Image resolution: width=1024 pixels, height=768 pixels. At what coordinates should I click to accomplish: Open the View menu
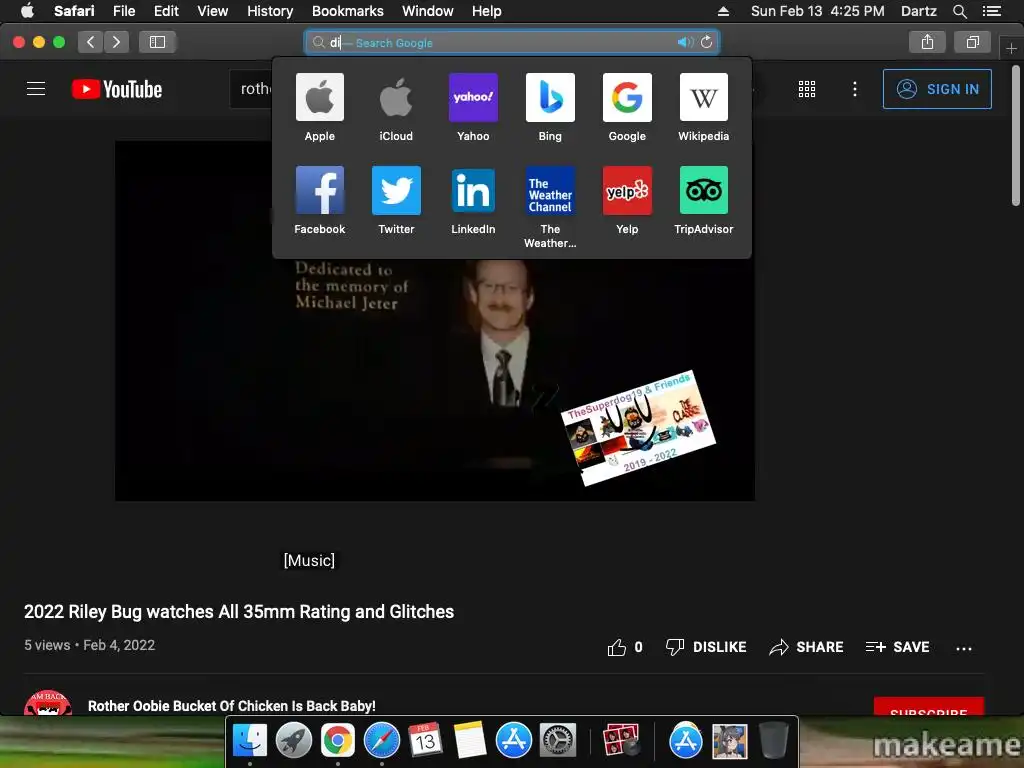pyautogui.click(x=213, y=11)
